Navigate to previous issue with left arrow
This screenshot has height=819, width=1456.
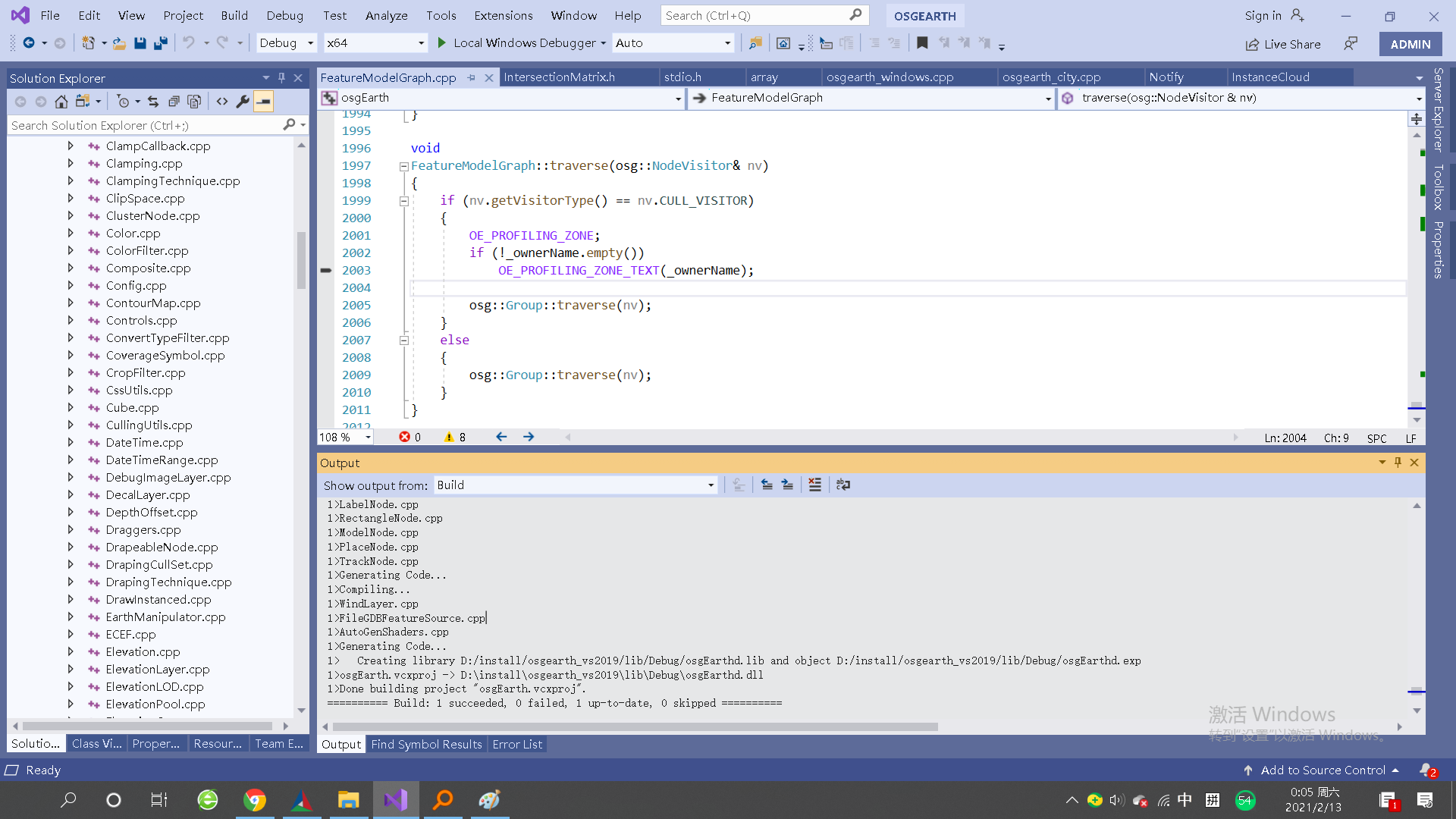tap(501, 437)
